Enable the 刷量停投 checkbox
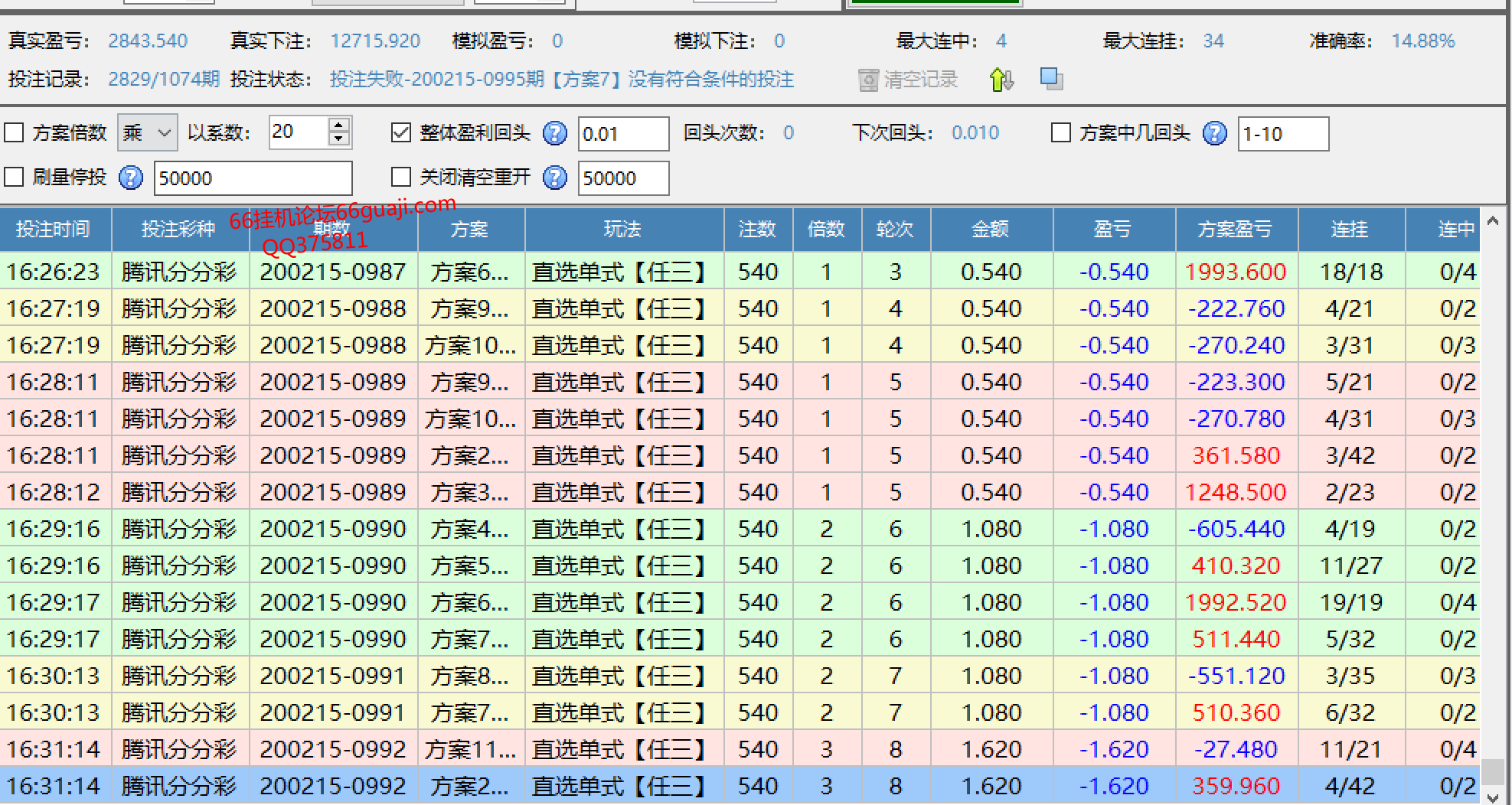The image size is (1512, 805). point(14,178)
